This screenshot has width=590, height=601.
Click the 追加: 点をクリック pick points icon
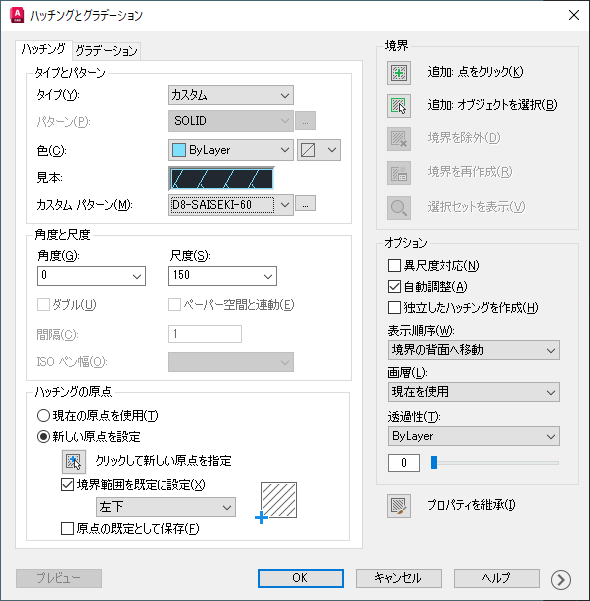pyautogui.click(x=399, y=73)
